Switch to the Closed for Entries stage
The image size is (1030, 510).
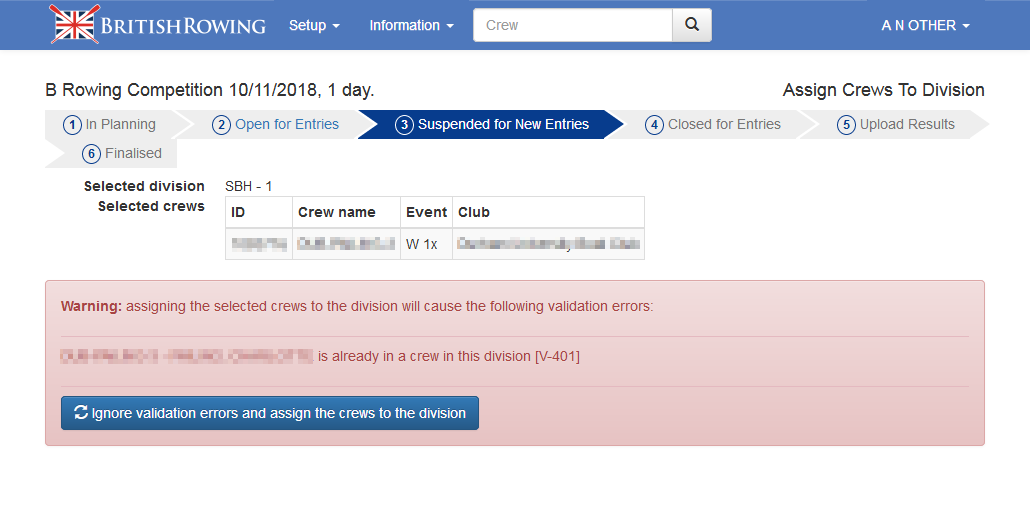click(724, 125)
